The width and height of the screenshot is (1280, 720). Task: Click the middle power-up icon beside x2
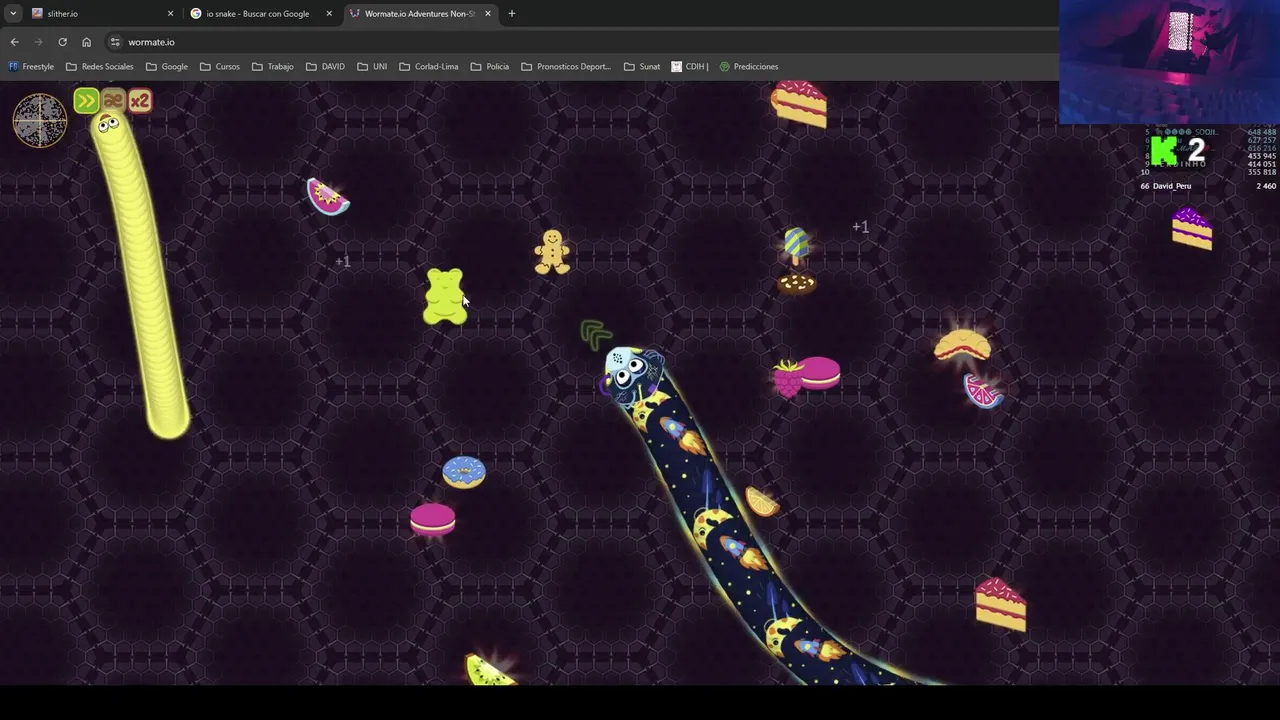(x=113, y=100)
